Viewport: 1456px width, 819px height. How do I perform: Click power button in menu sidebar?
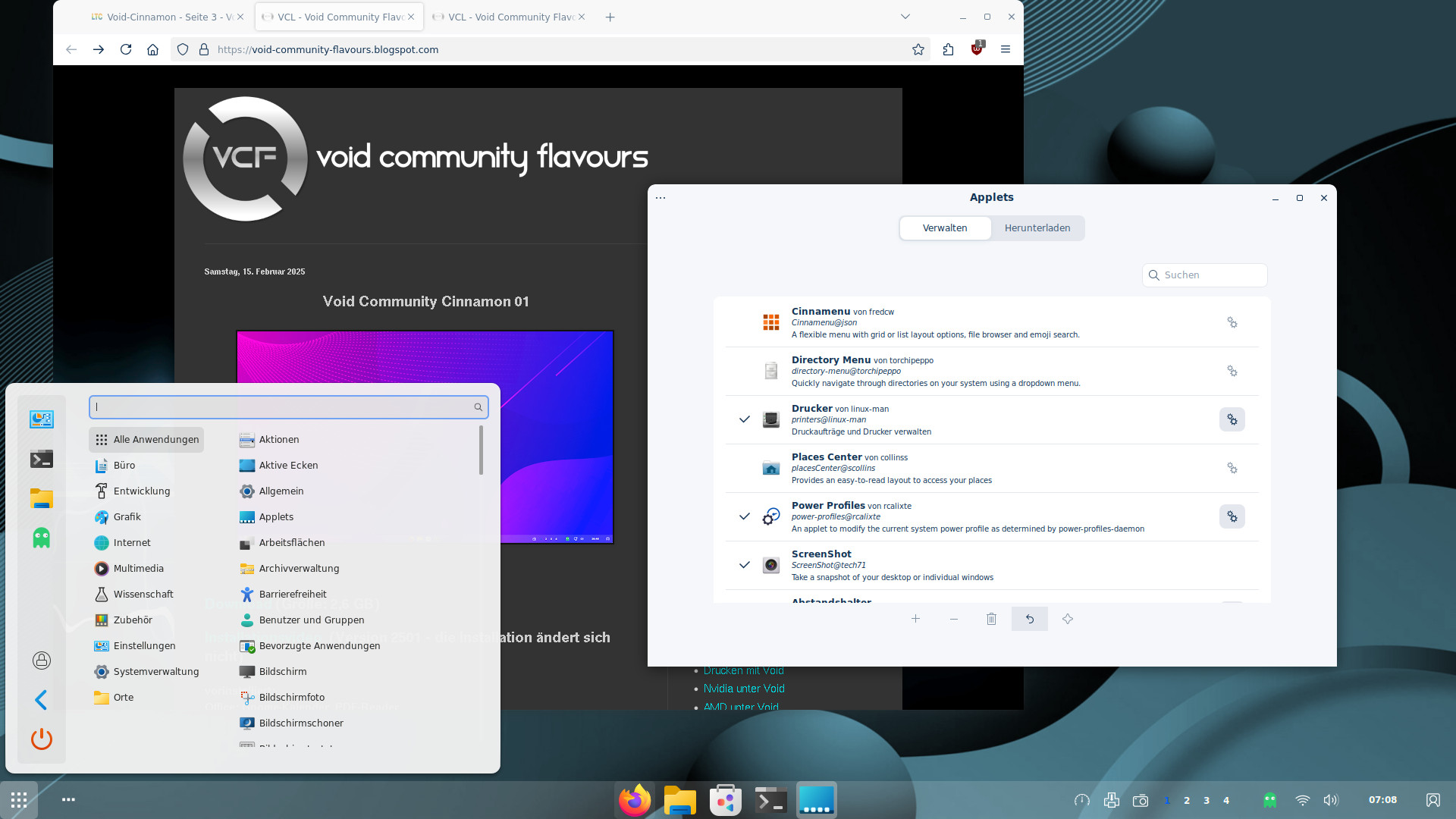pos(42,739)
